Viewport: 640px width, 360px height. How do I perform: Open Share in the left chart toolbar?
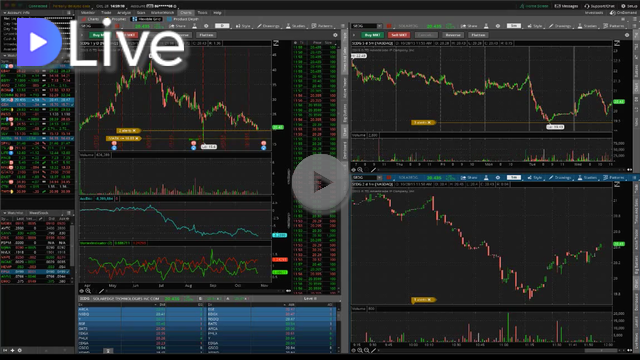(x=177, y=26)
